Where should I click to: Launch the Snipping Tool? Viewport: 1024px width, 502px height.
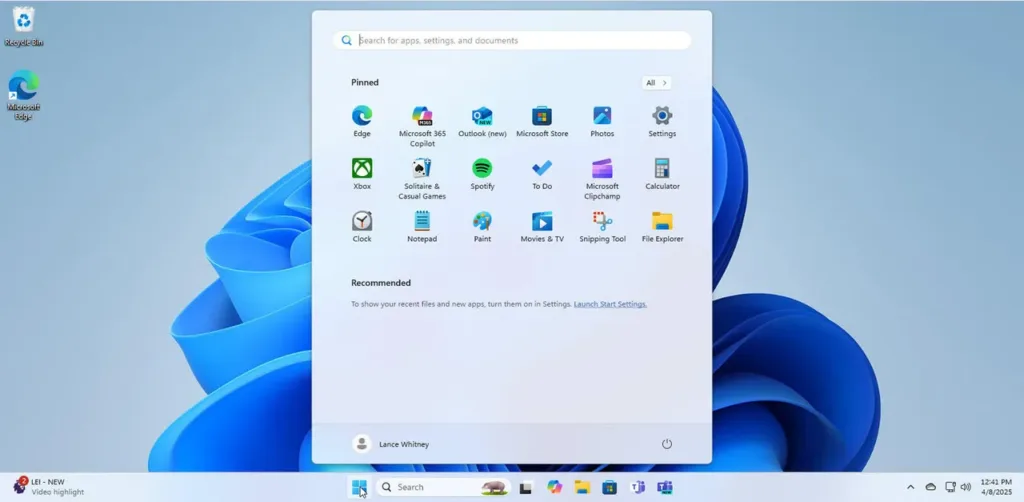coord(602,222)
